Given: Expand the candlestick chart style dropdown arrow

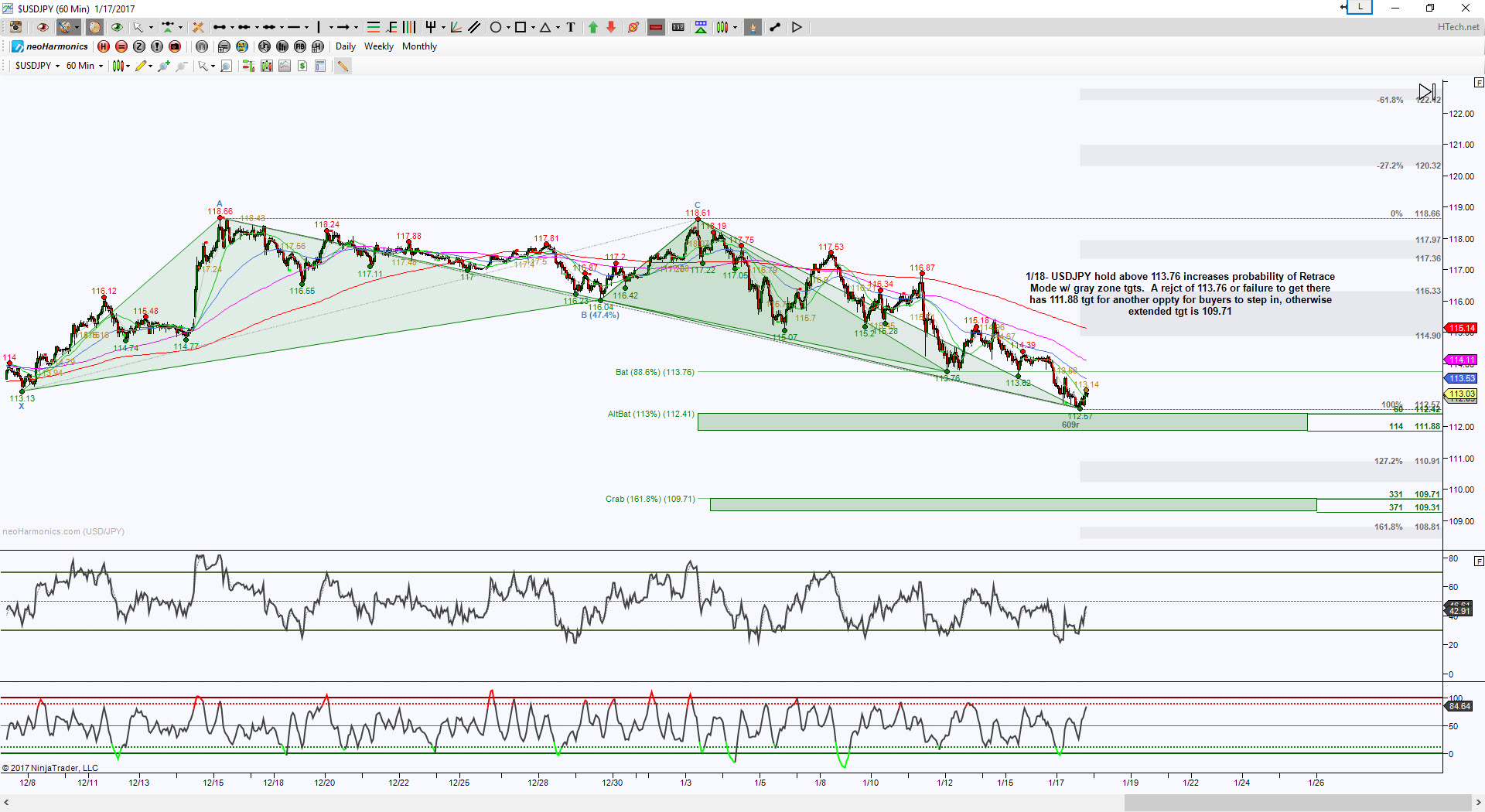Looking at the screenshot, I should pos(128,66).
